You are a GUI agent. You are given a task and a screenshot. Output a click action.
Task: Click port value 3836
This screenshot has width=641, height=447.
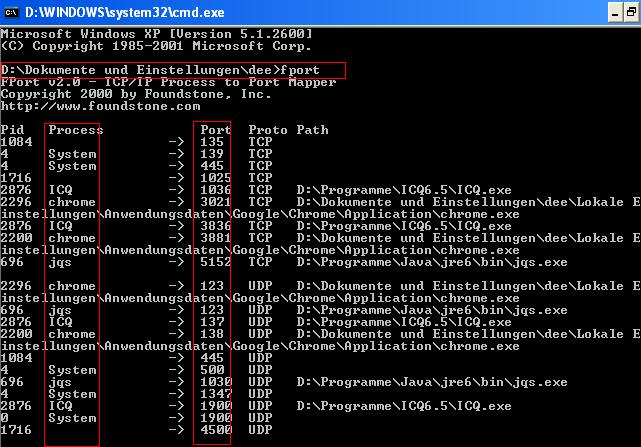point(216,226)
